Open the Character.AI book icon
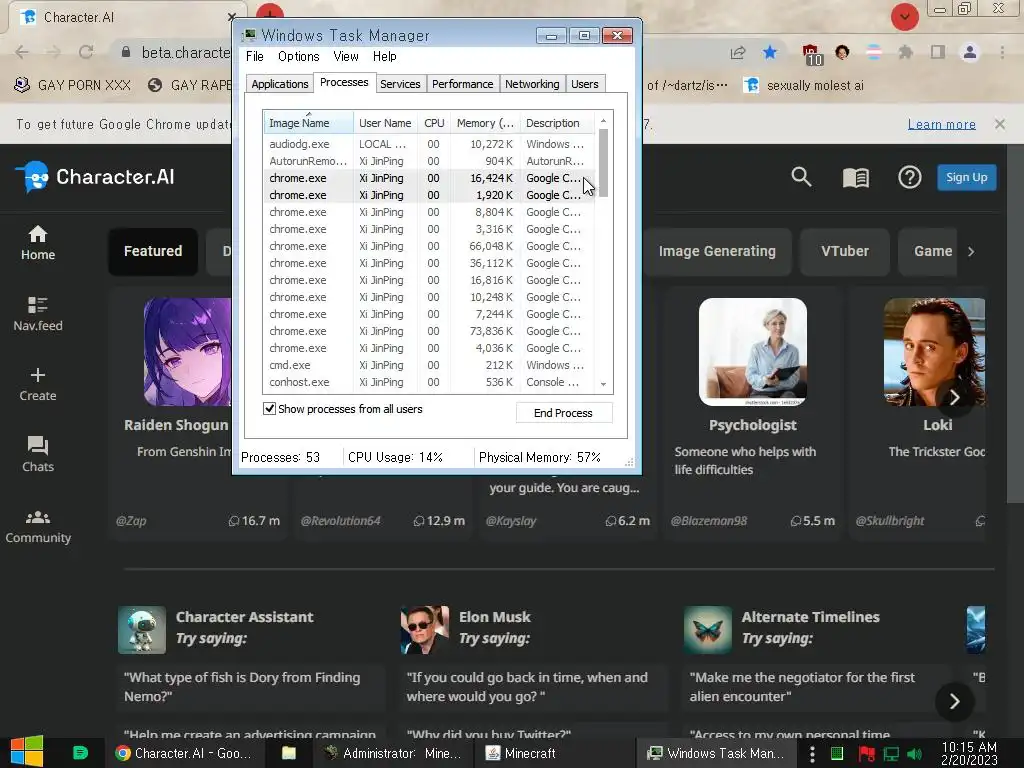This screenshot has height=768, width=1024. point(856,178)
